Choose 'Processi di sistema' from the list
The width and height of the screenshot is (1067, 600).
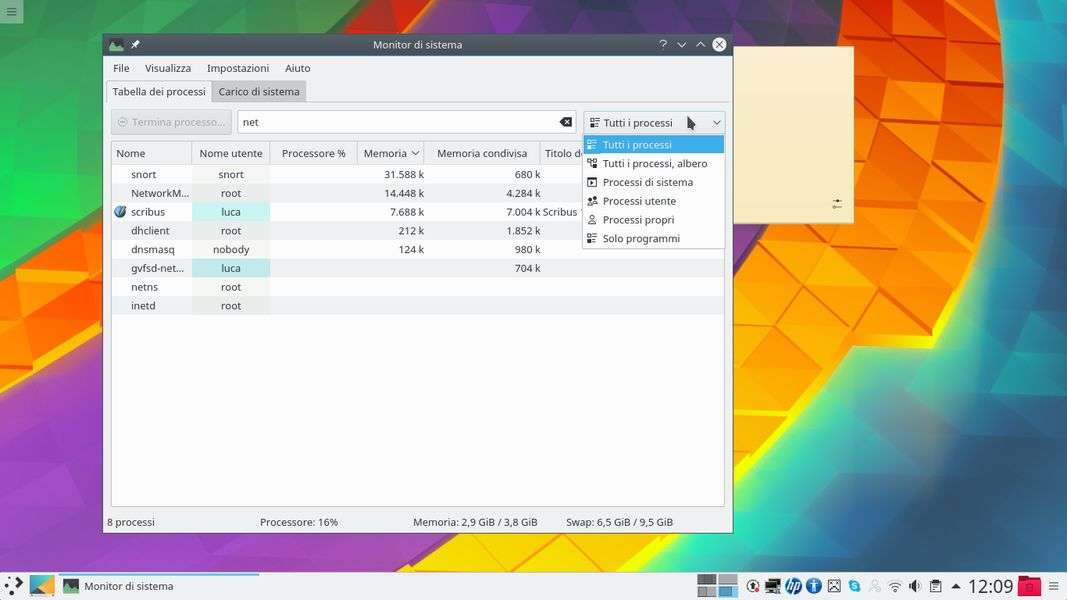pos(647,182)
